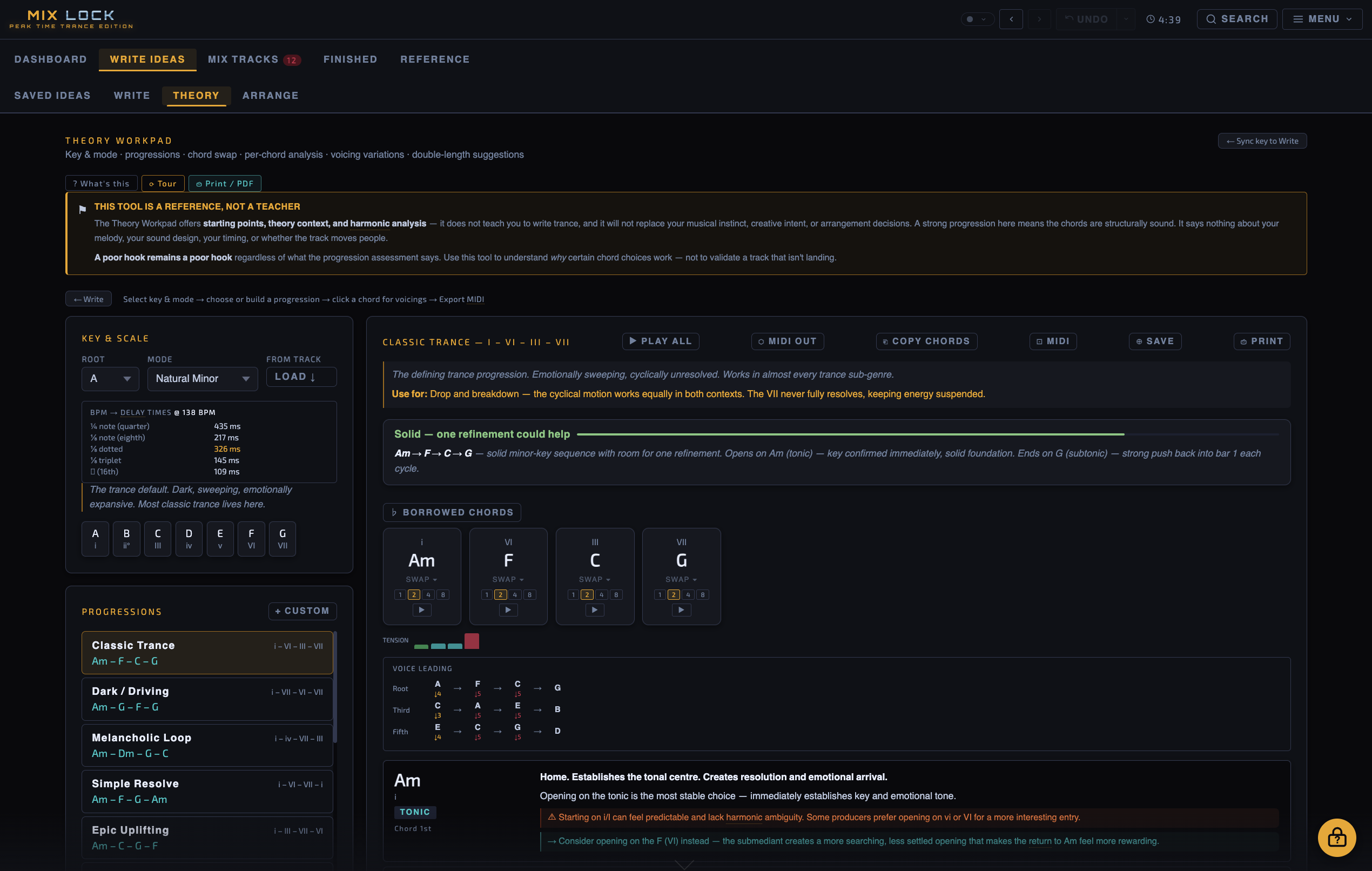
Task: Click the back navigation arrow icon
Action: [x=1011, y=19]
